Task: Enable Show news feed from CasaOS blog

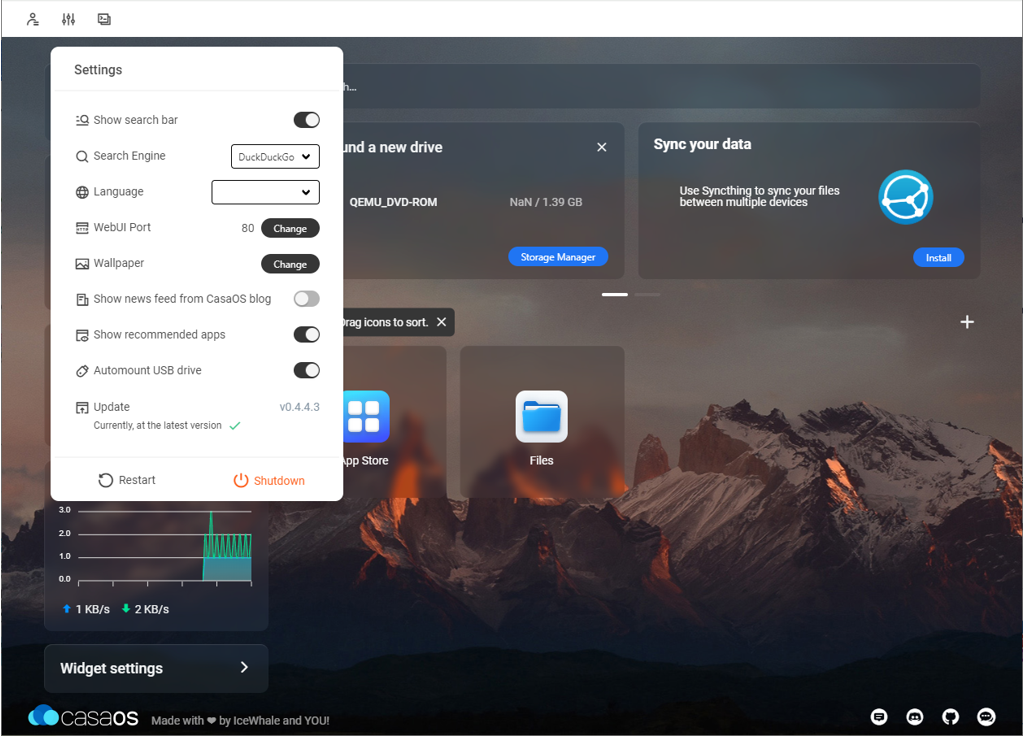Action: tap(306, 298)
